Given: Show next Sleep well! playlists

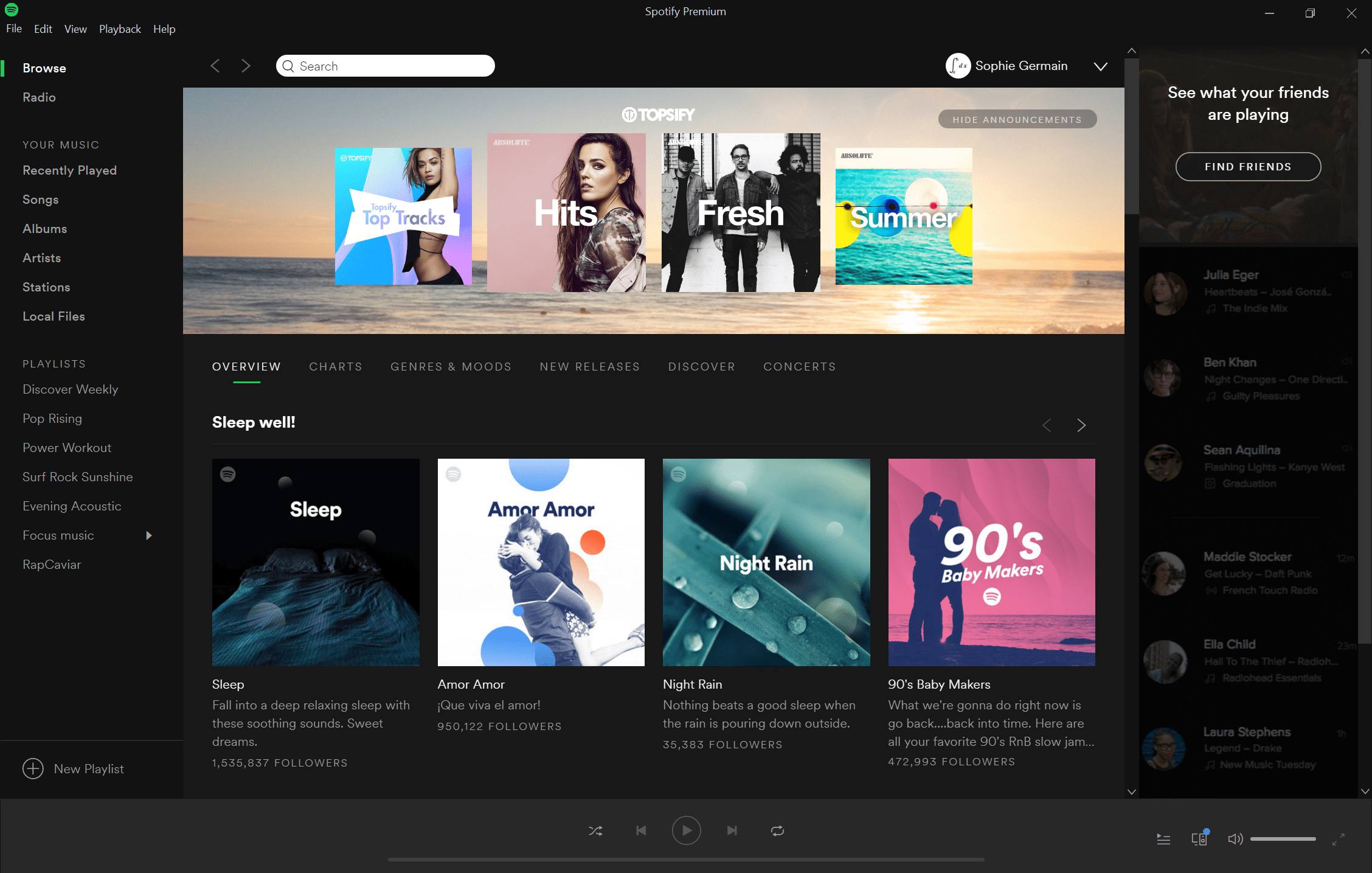Looking at the screenshot, I should (x=1081, y=425).
